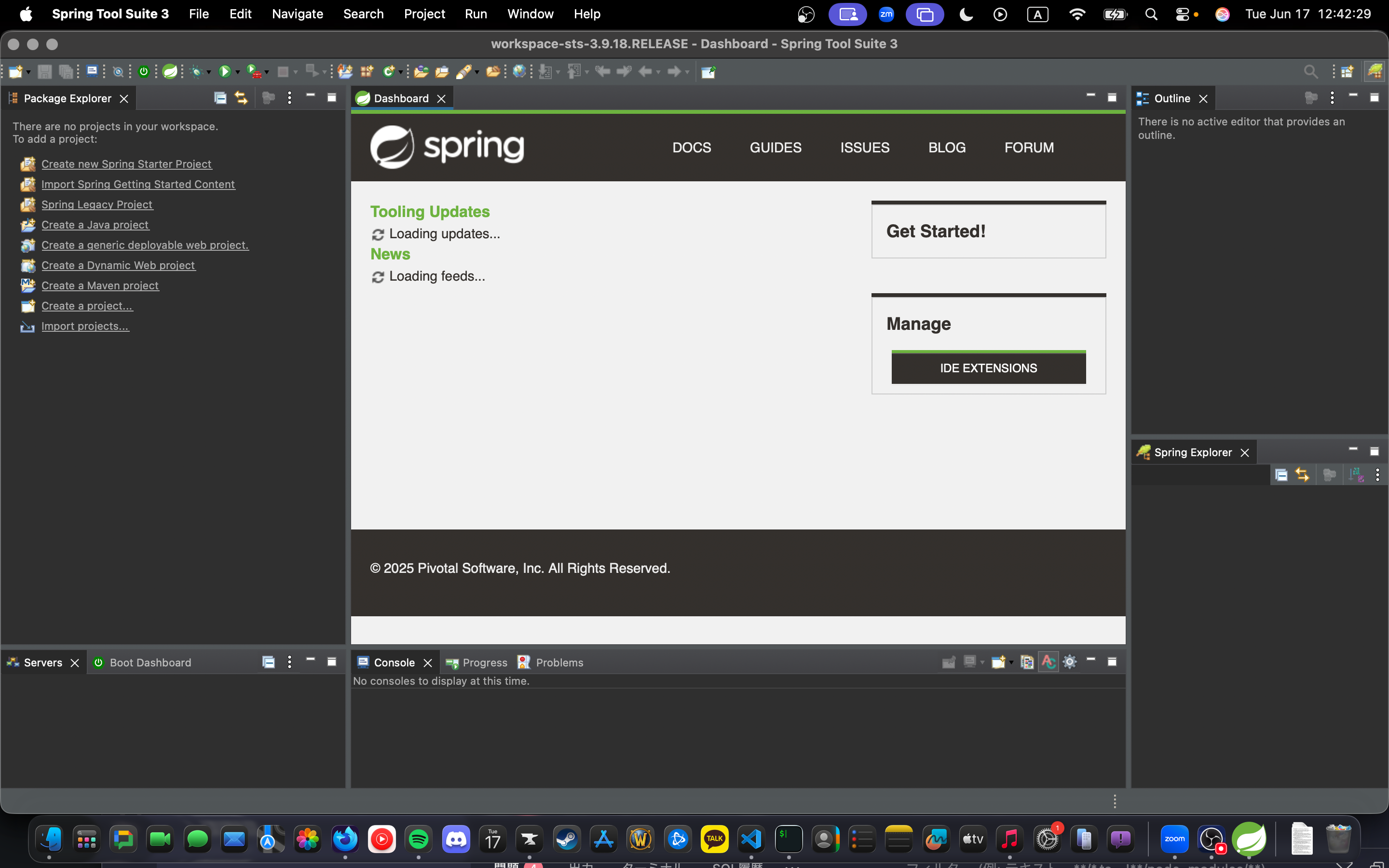Viewport: 1389px width, 868px height.
Task: Click the Run External Tools toolbox icon
Action: coord(253,72)
